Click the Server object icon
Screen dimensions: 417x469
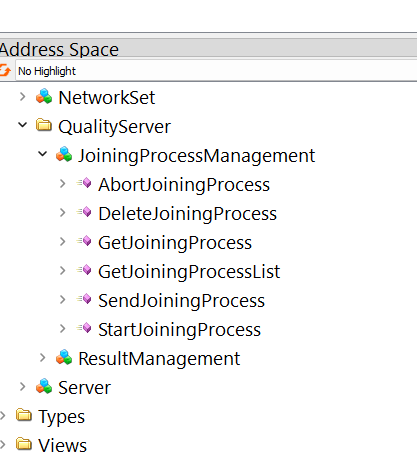[44, 387]
